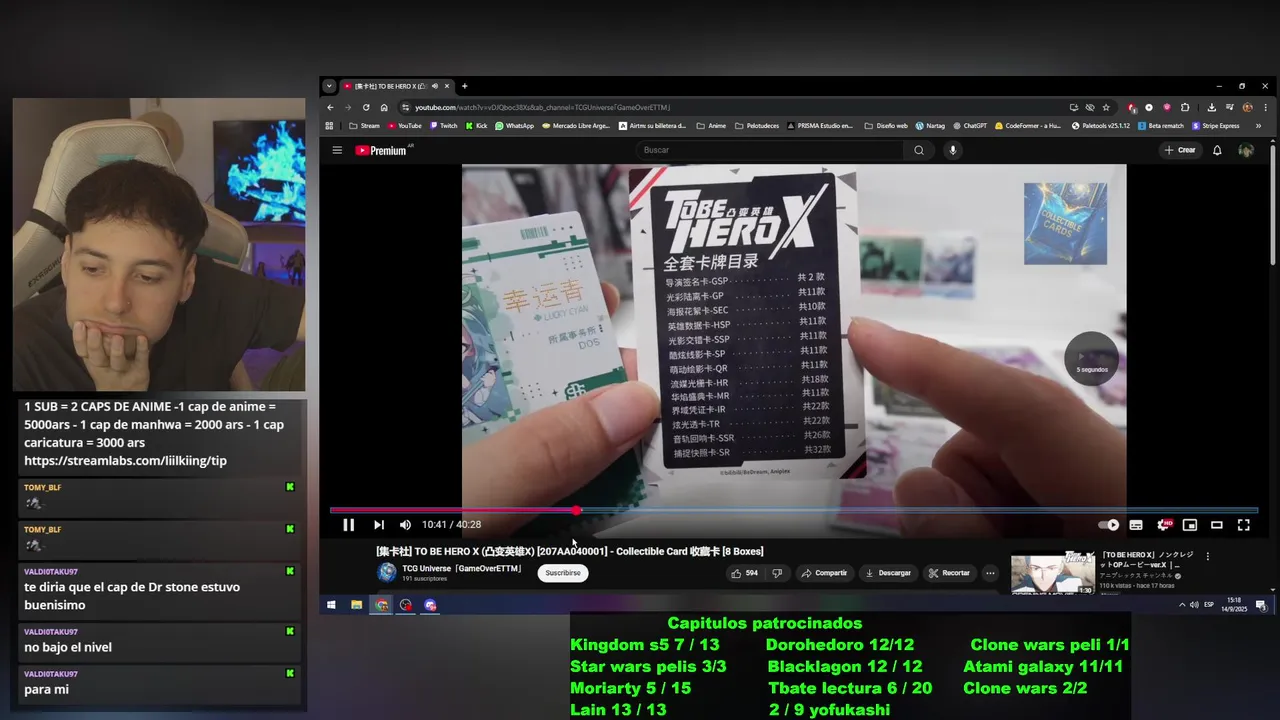This screenshot has height=720, width=1280.
Task: Click the collectible cards end-card thumbnail in the video
Action: coord(1065,223)
